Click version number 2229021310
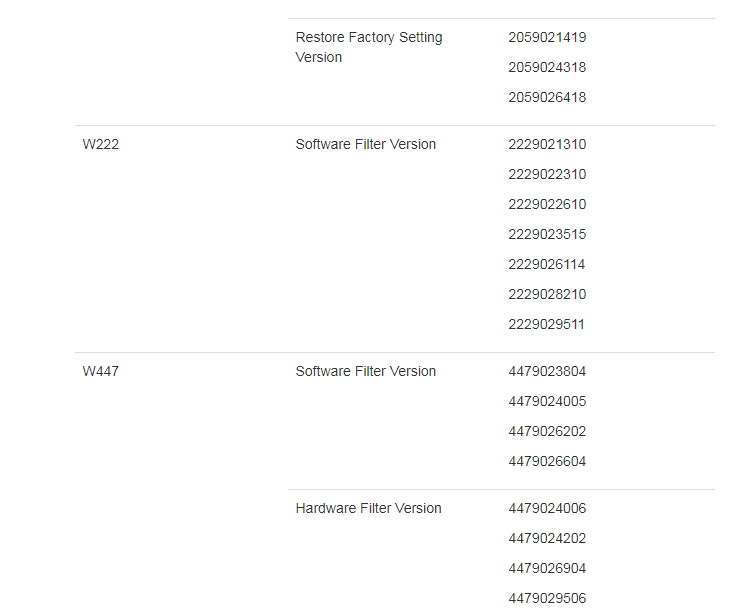This screenshot has width=737, height=613. (547, 144)
